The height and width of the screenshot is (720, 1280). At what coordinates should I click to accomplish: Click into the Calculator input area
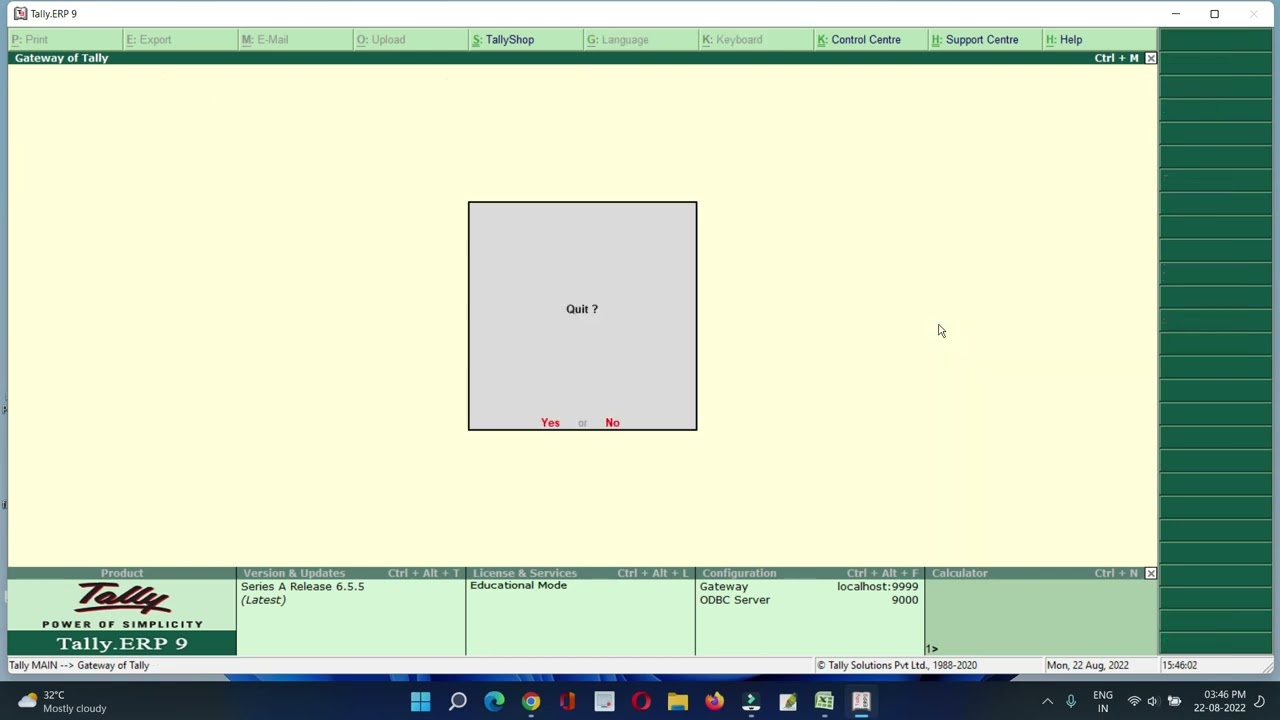[1041, 617]
